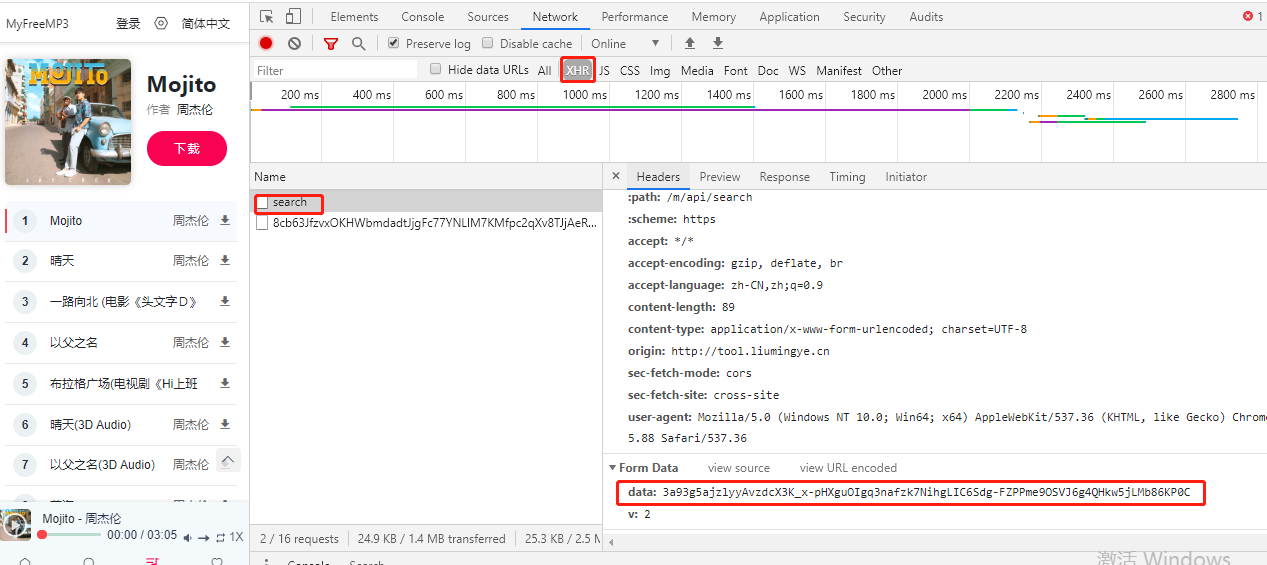Select the request starting with 8cb63JfzvxOKH
The height and width of the screenshot is (565, 1267).
[425, 222]
